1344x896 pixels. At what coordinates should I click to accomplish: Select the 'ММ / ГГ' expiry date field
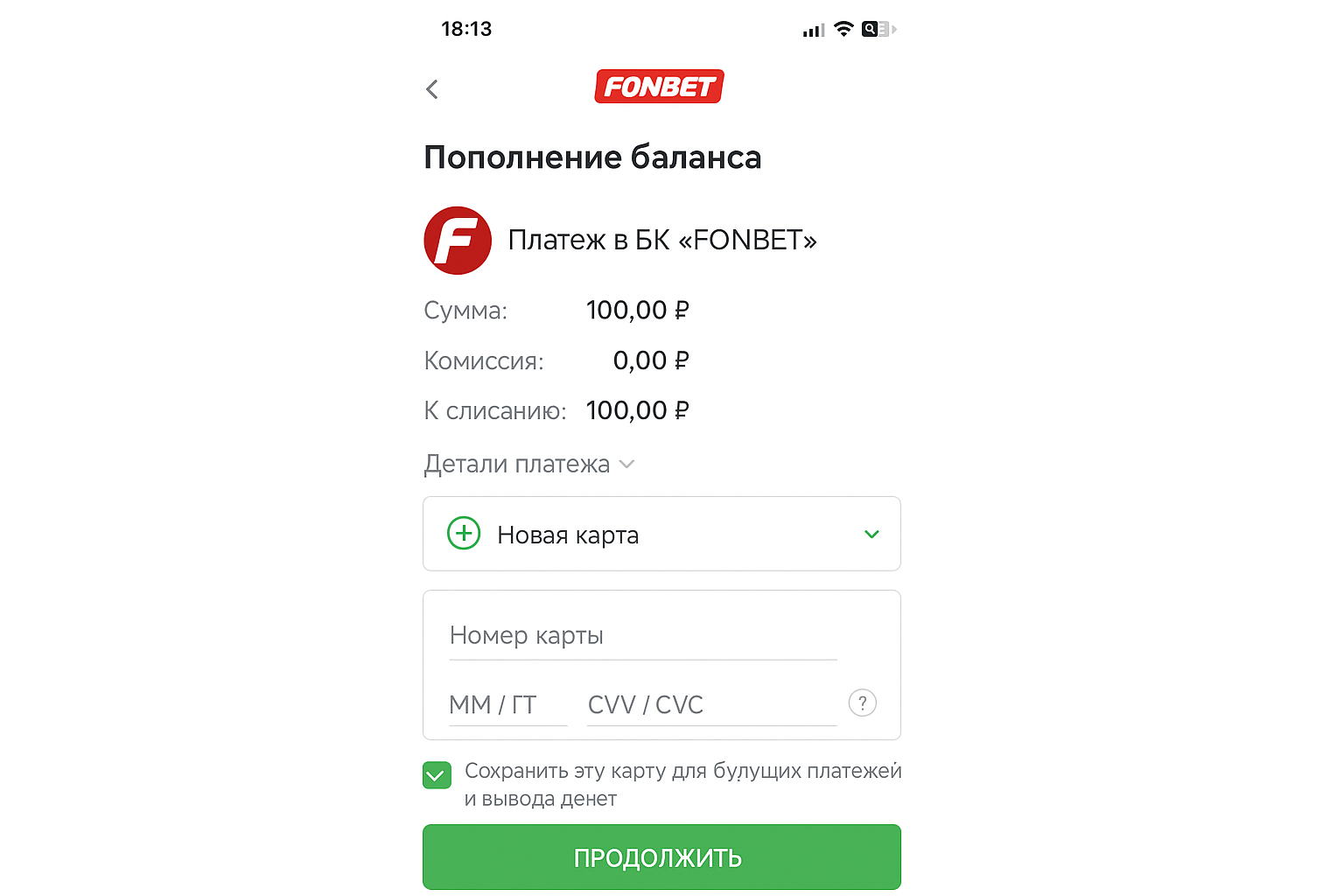(x=508, y=705)
